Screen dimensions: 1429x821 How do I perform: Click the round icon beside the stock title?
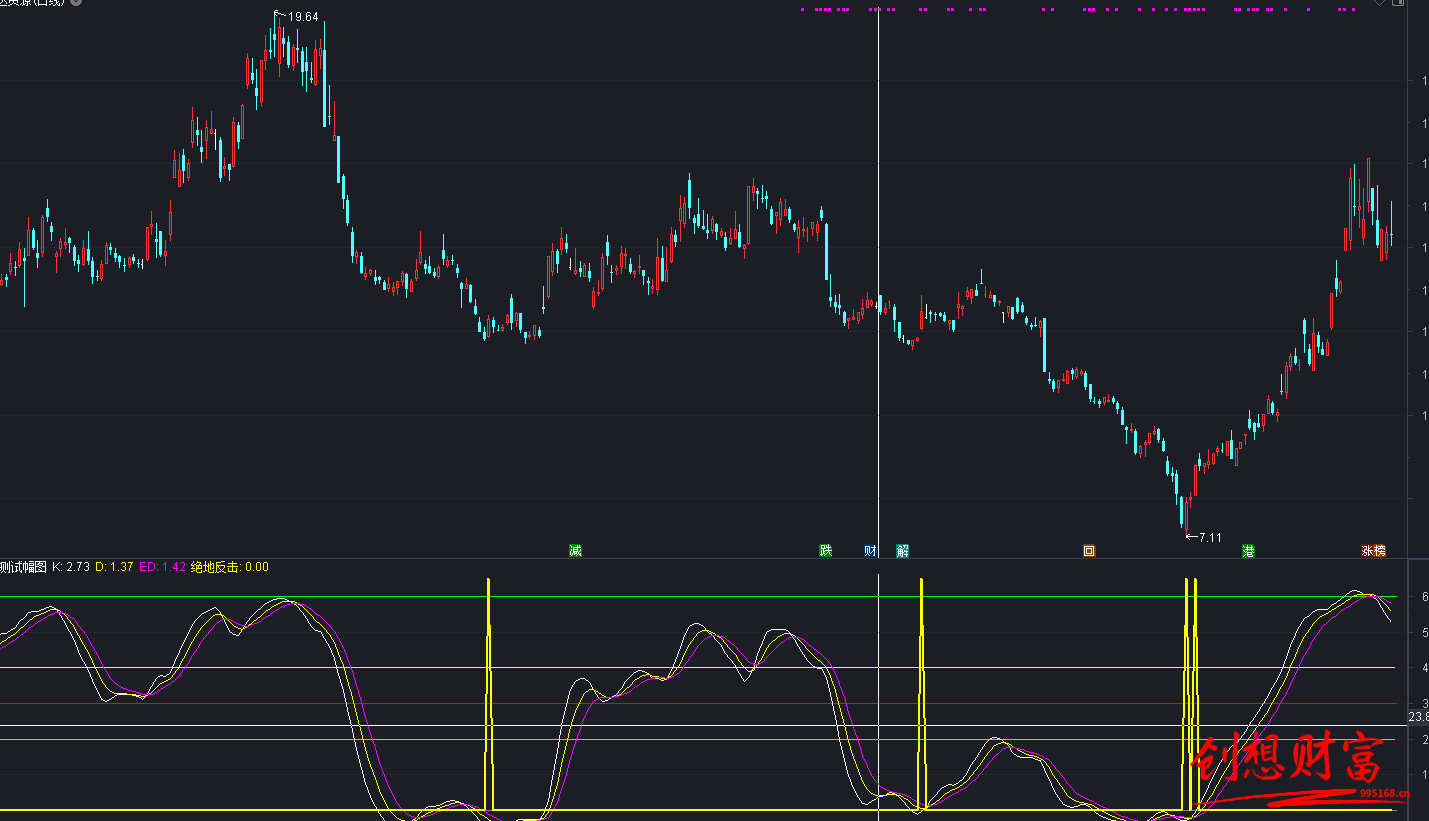pos(76,3)
